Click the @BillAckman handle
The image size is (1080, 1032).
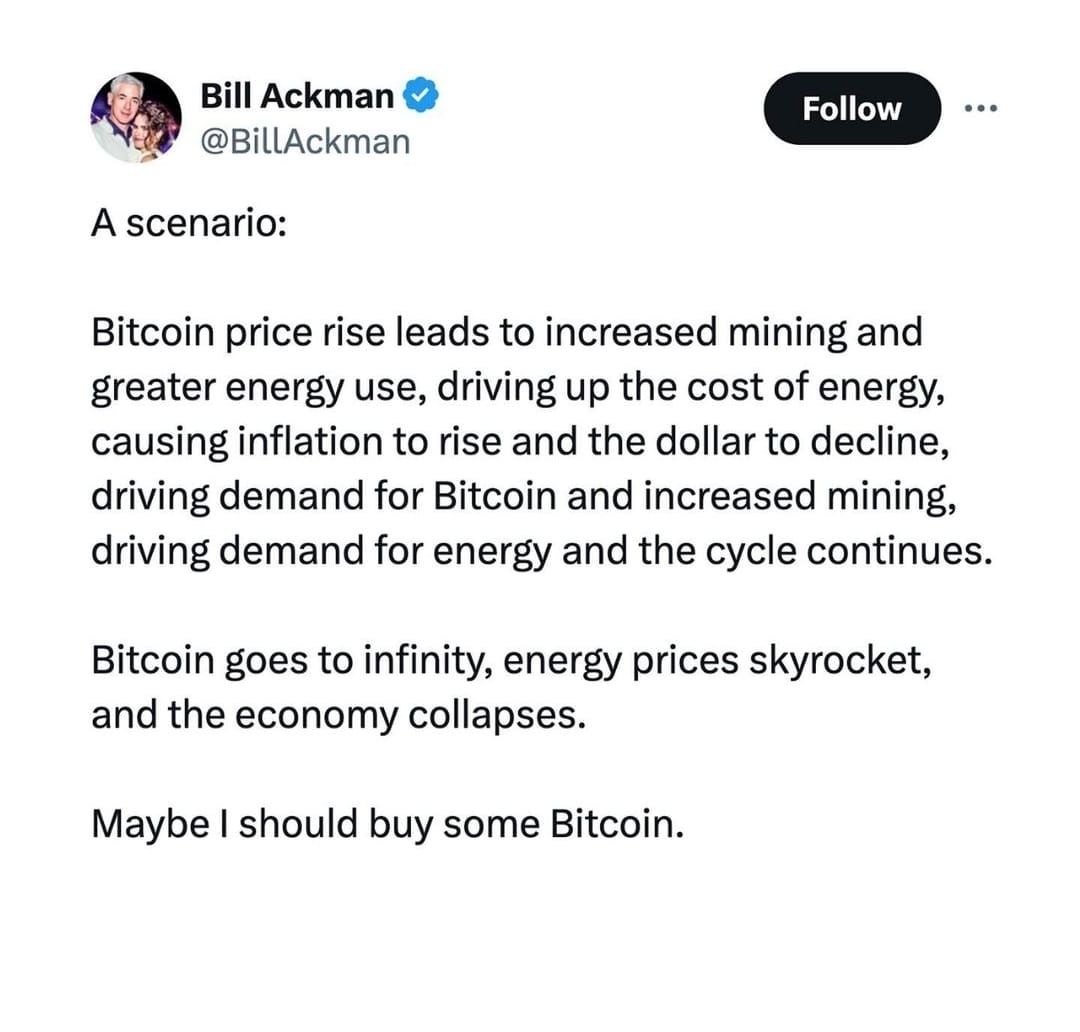pos(305,141)
